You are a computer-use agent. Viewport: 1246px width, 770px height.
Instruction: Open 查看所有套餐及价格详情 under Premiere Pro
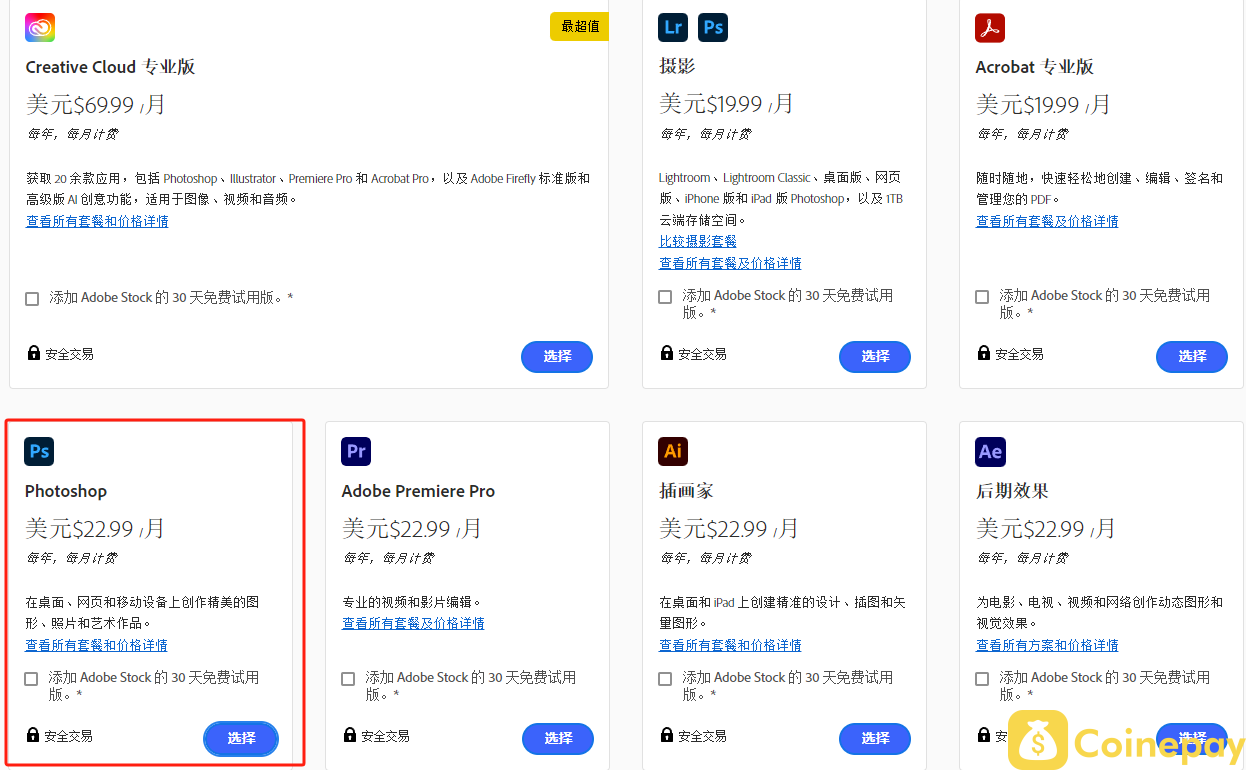(413, 624)
